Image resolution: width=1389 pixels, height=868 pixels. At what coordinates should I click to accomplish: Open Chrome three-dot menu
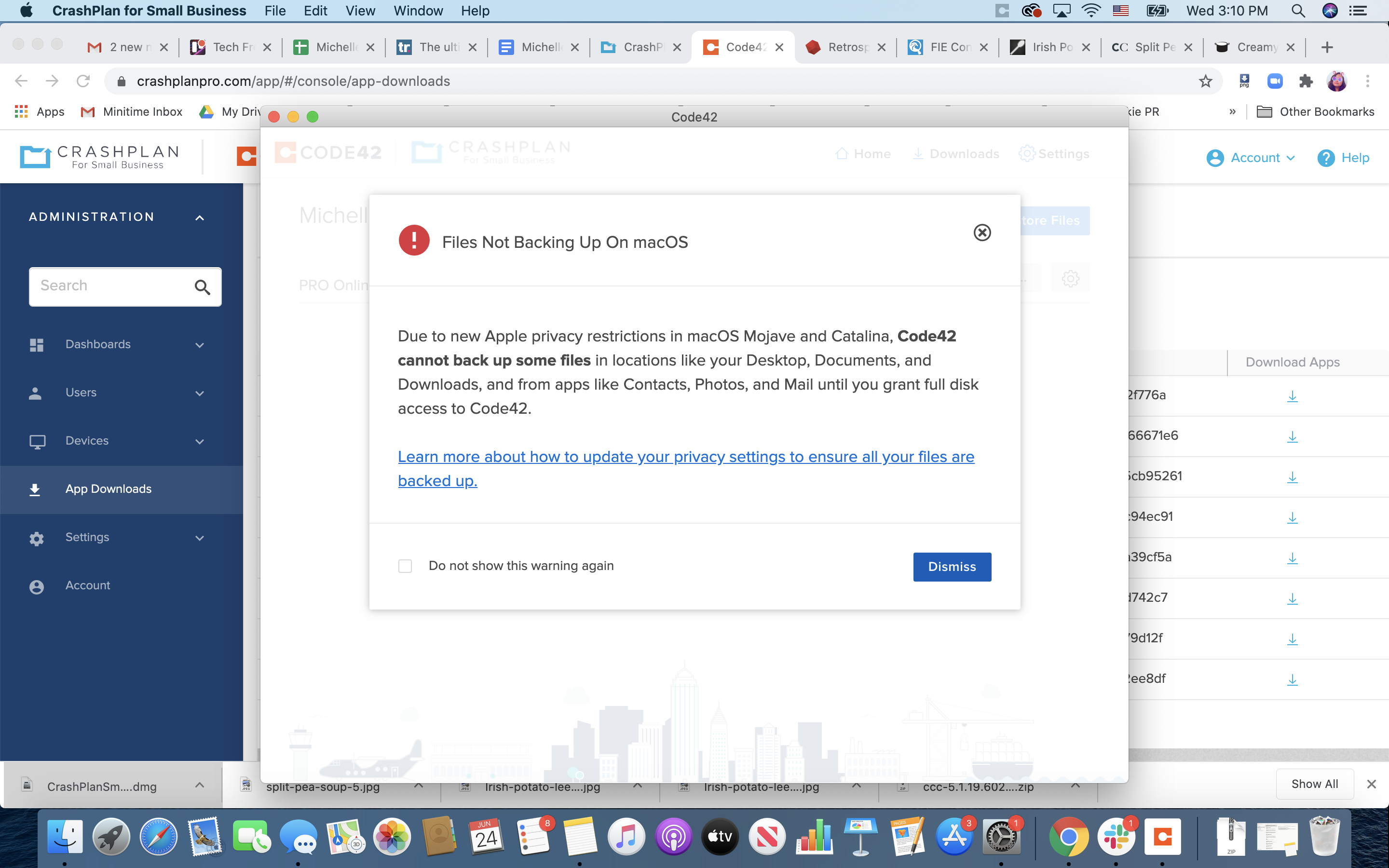click(x=1368, y=81)
